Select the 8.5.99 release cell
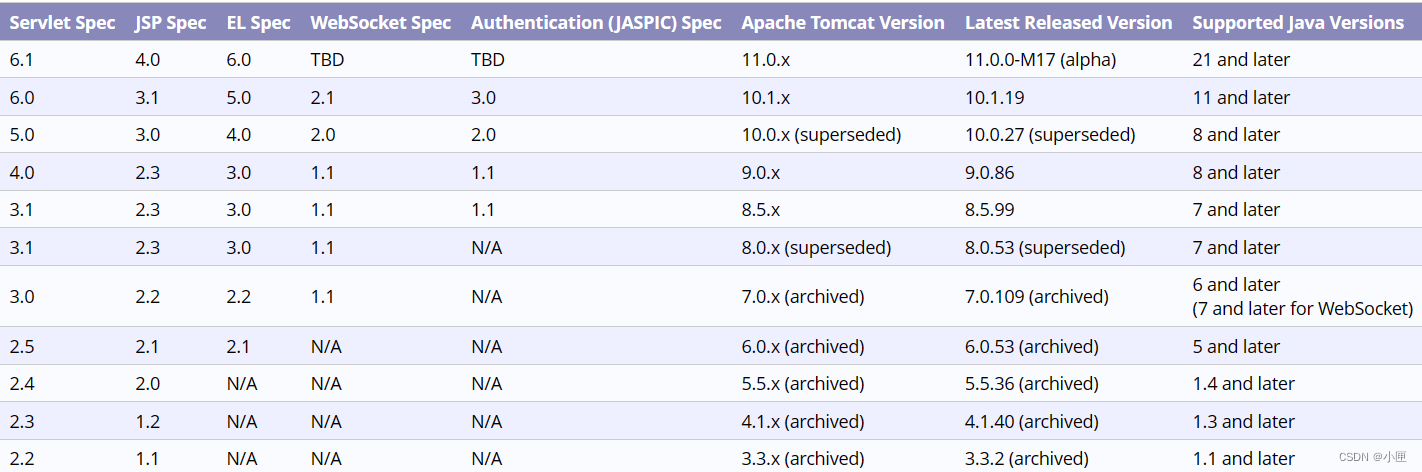The height and width of the screenshot is (472, 1422). [989, 210]
